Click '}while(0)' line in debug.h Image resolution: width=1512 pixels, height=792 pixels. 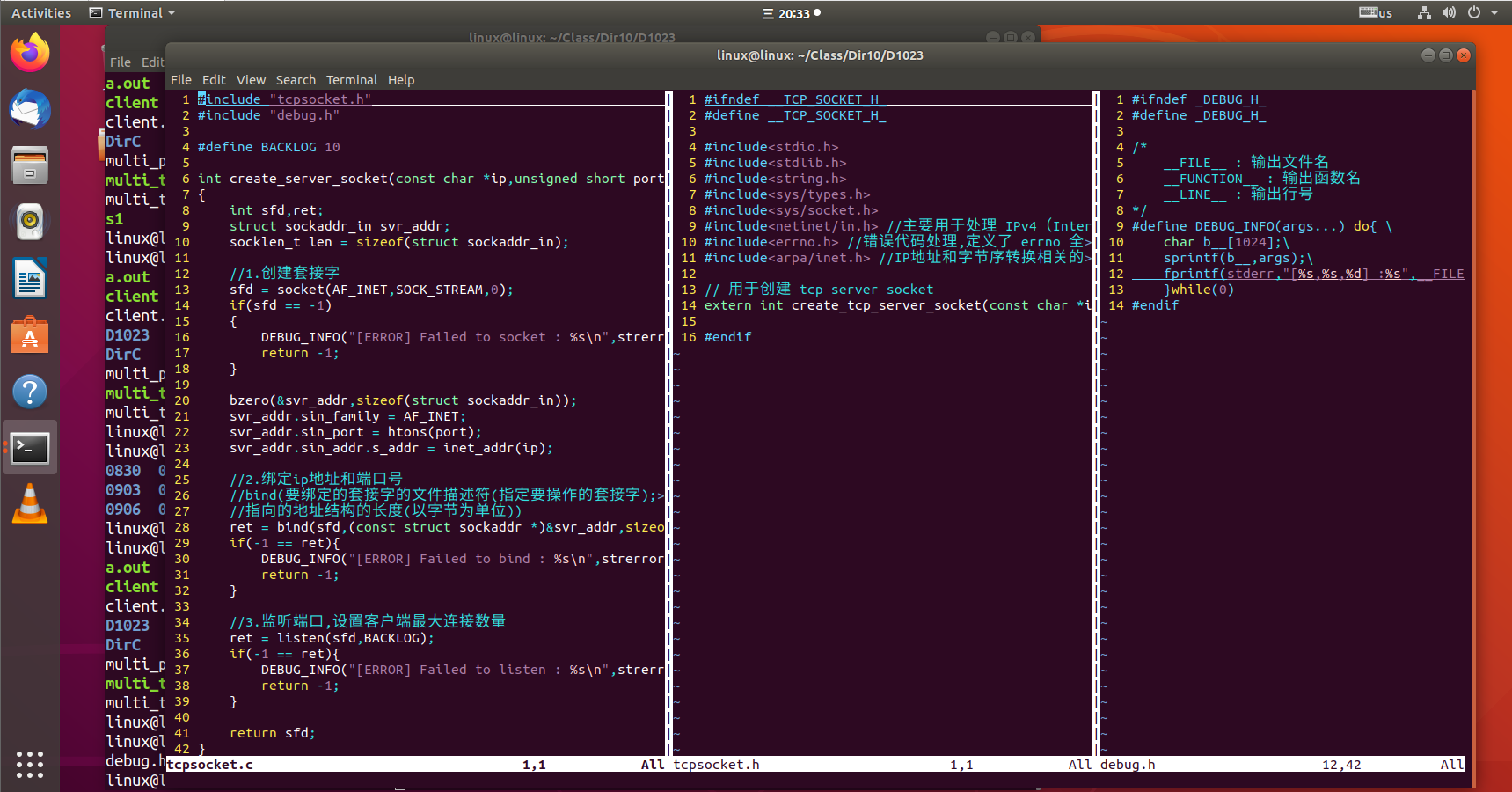coord(1199,290)
